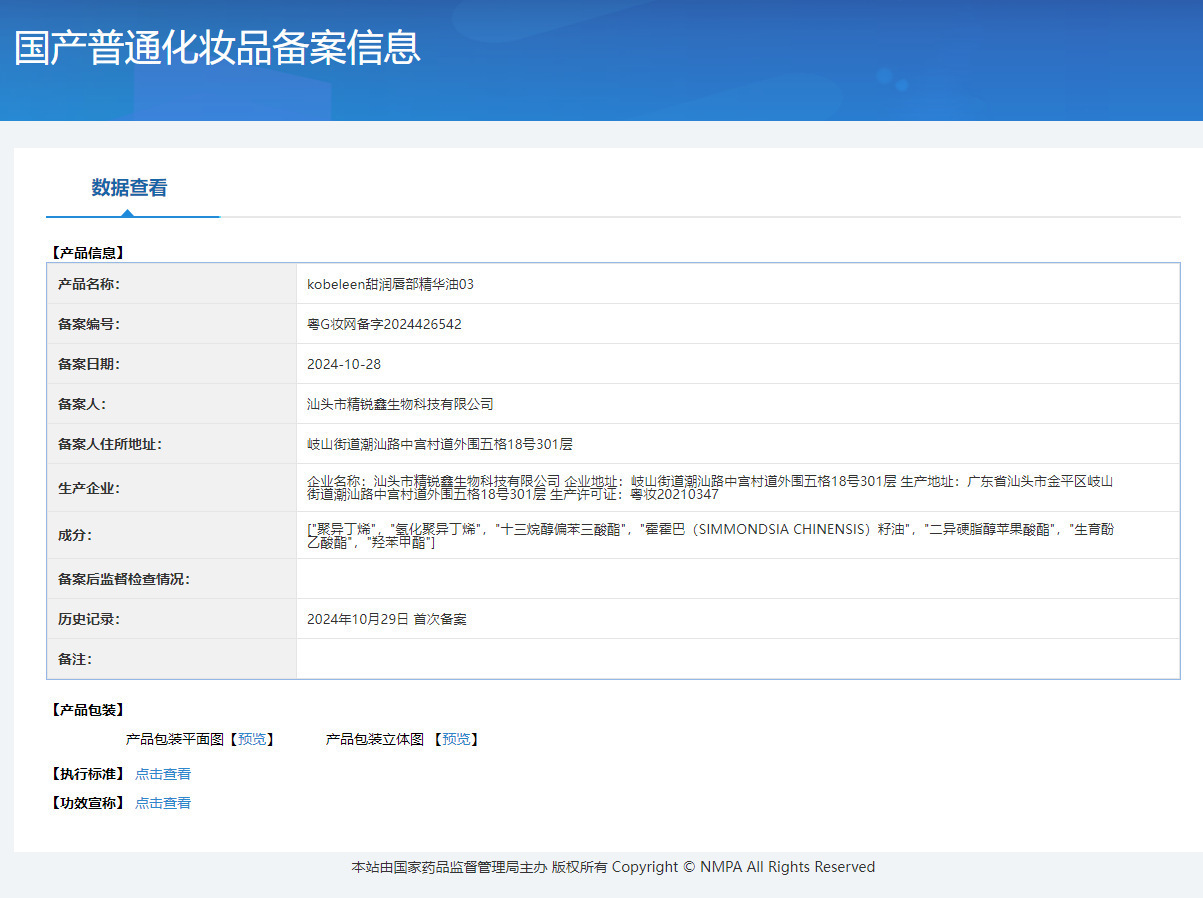Click the 【产品信息】 section heading
The image size is (1203, 898).
[x=87, y=253]
